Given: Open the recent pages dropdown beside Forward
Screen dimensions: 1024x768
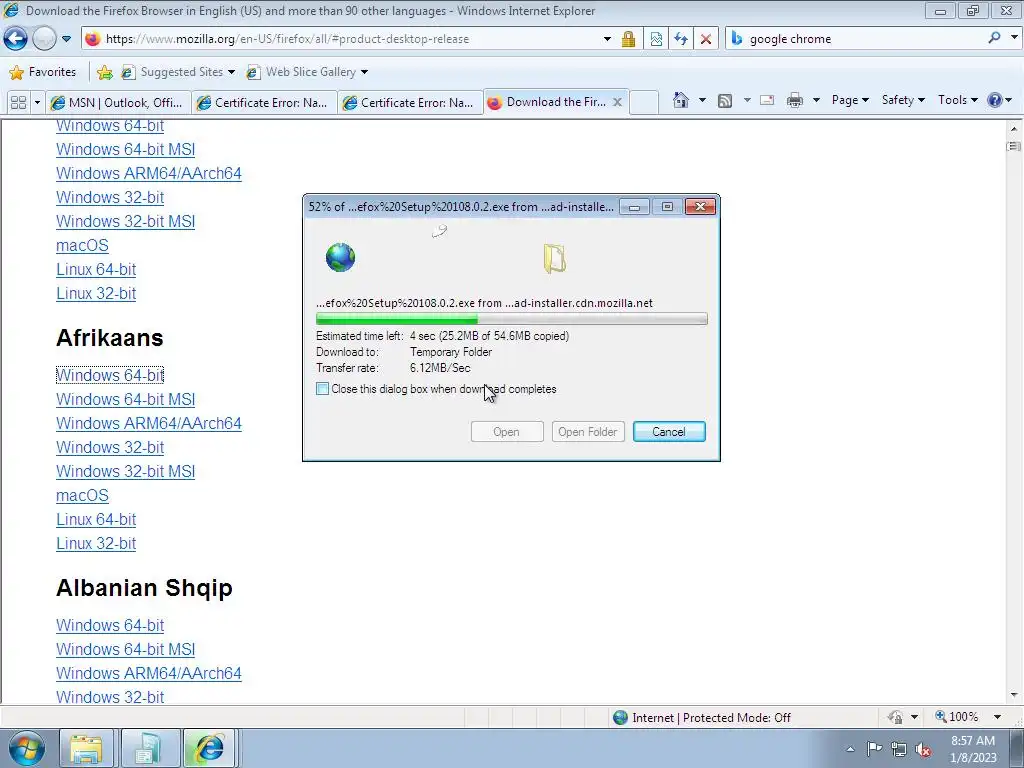Looking at the screenshot, I should click(66, 39).
